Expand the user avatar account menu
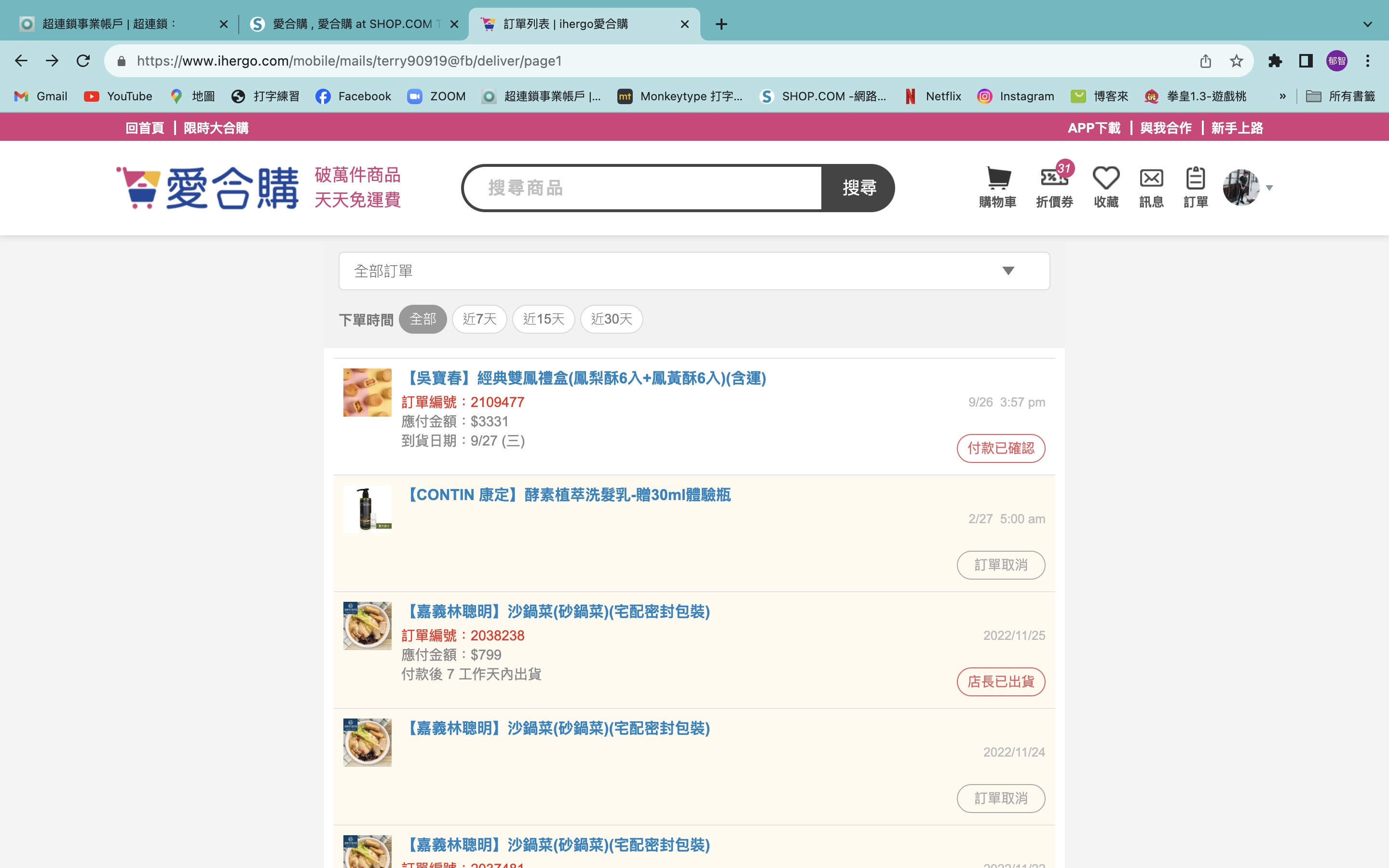The width and height of the screenshot is (1389, 868). pyautogui.click(x=1248, y=187)
